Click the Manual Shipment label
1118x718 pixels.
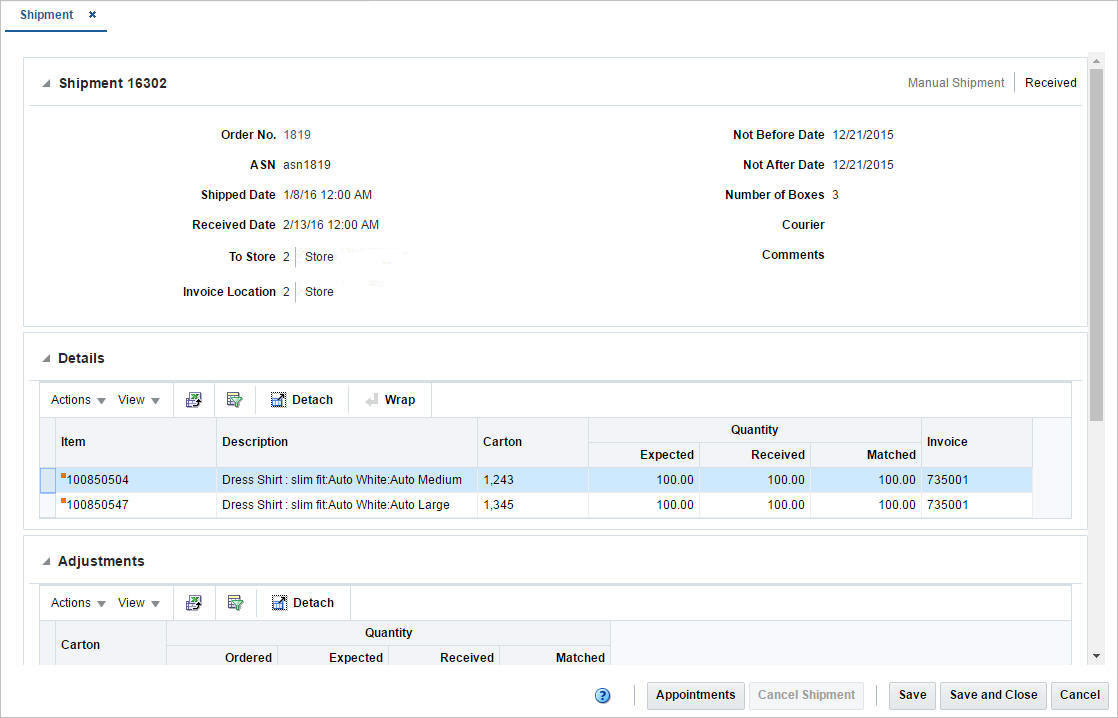(955, 83)
